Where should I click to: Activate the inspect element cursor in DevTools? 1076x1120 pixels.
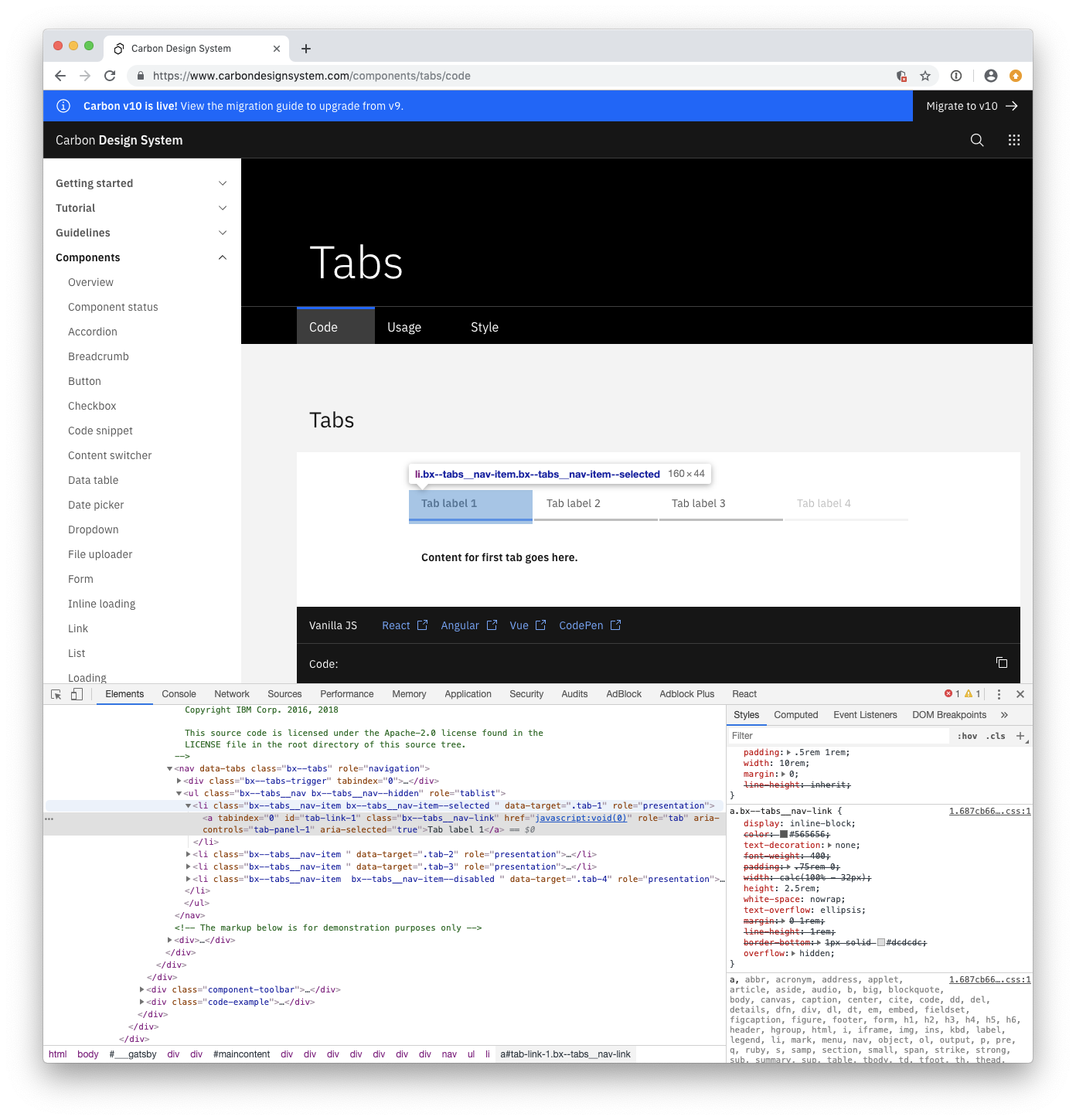coord(56,693)
